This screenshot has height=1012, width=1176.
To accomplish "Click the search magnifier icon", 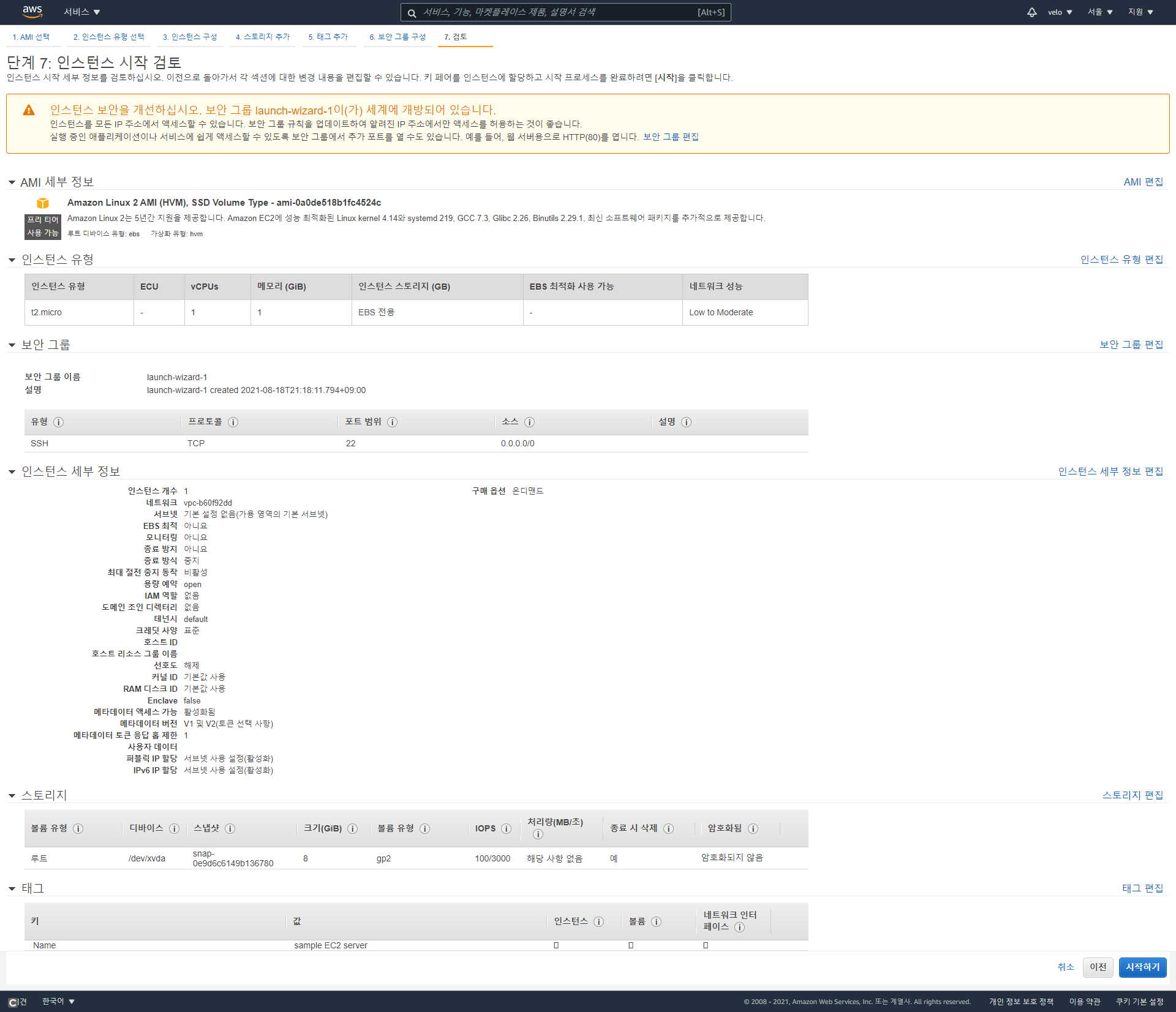I will [x=412, y=13].
